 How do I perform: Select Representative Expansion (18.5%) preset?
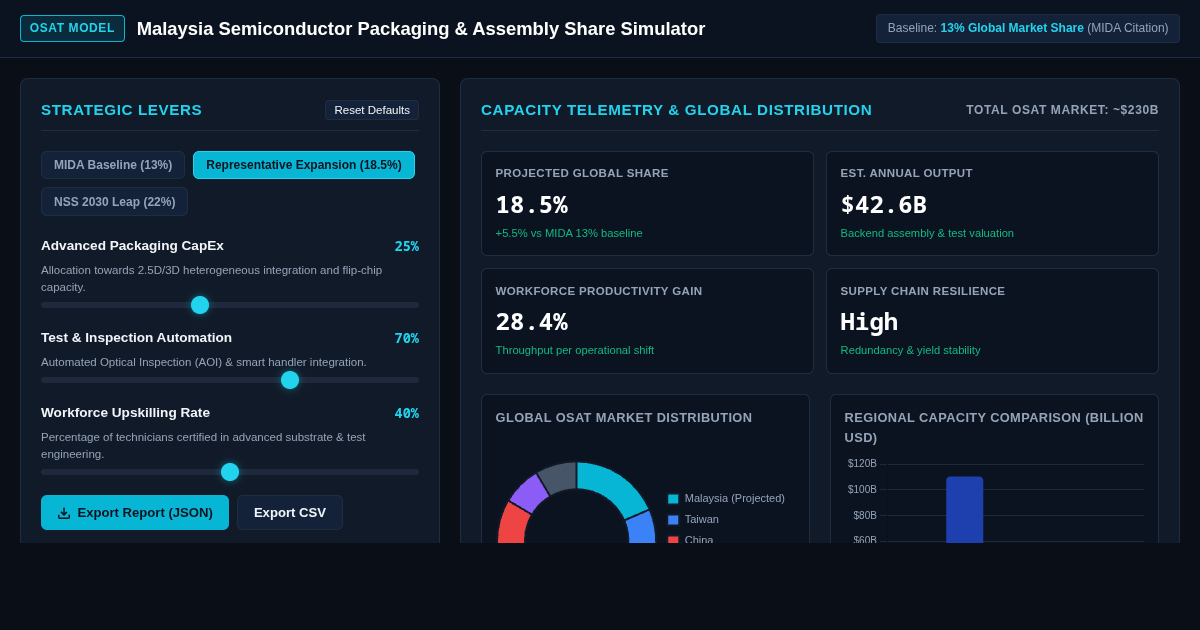point(304,165)
